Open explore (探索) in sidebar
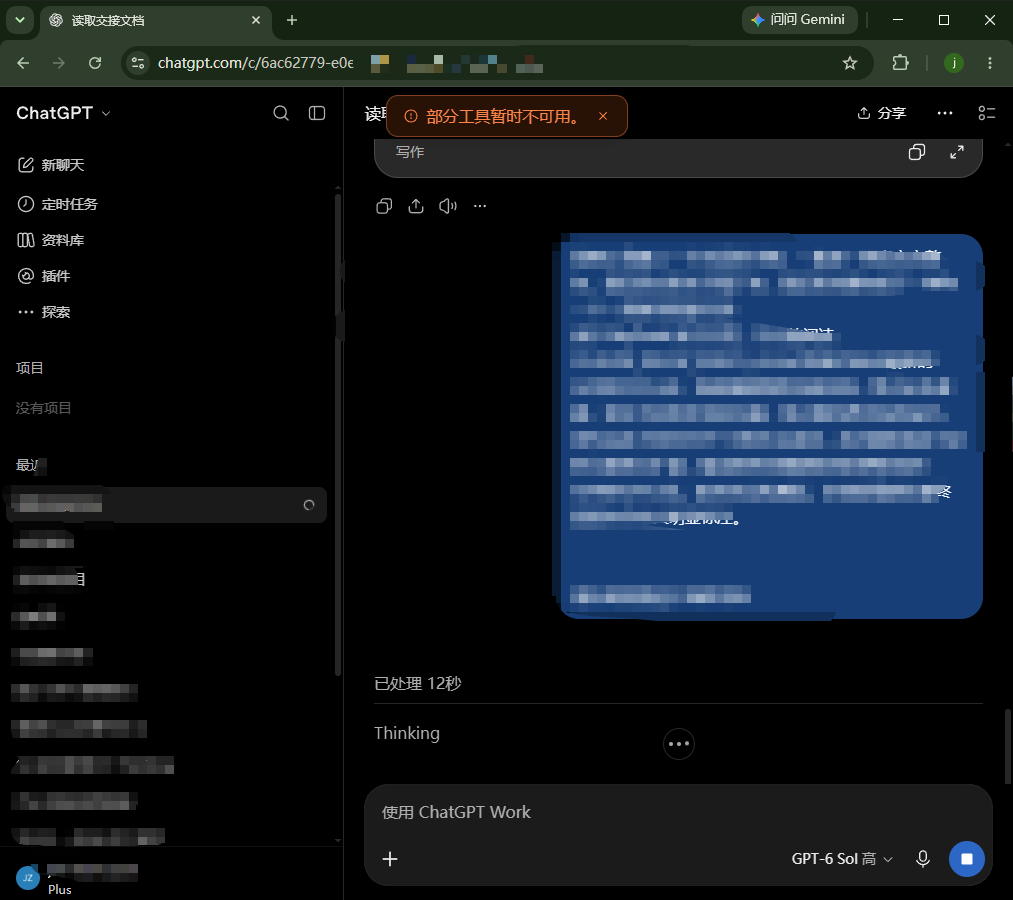The height and width of the screenshot is (900, 1013). pyautogui.click(x=43, y=312)
